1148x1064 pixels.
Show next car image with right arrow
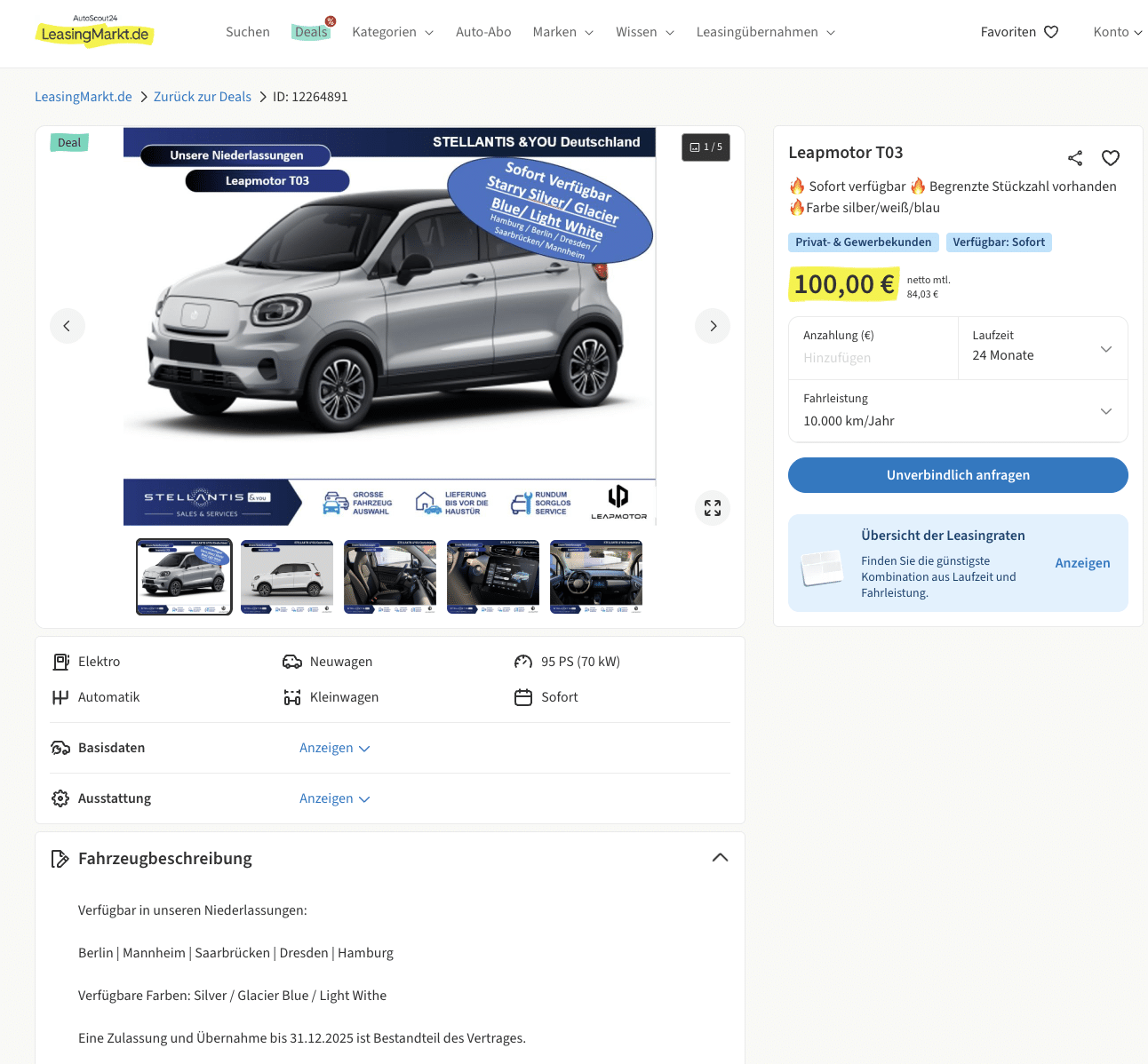713,326
